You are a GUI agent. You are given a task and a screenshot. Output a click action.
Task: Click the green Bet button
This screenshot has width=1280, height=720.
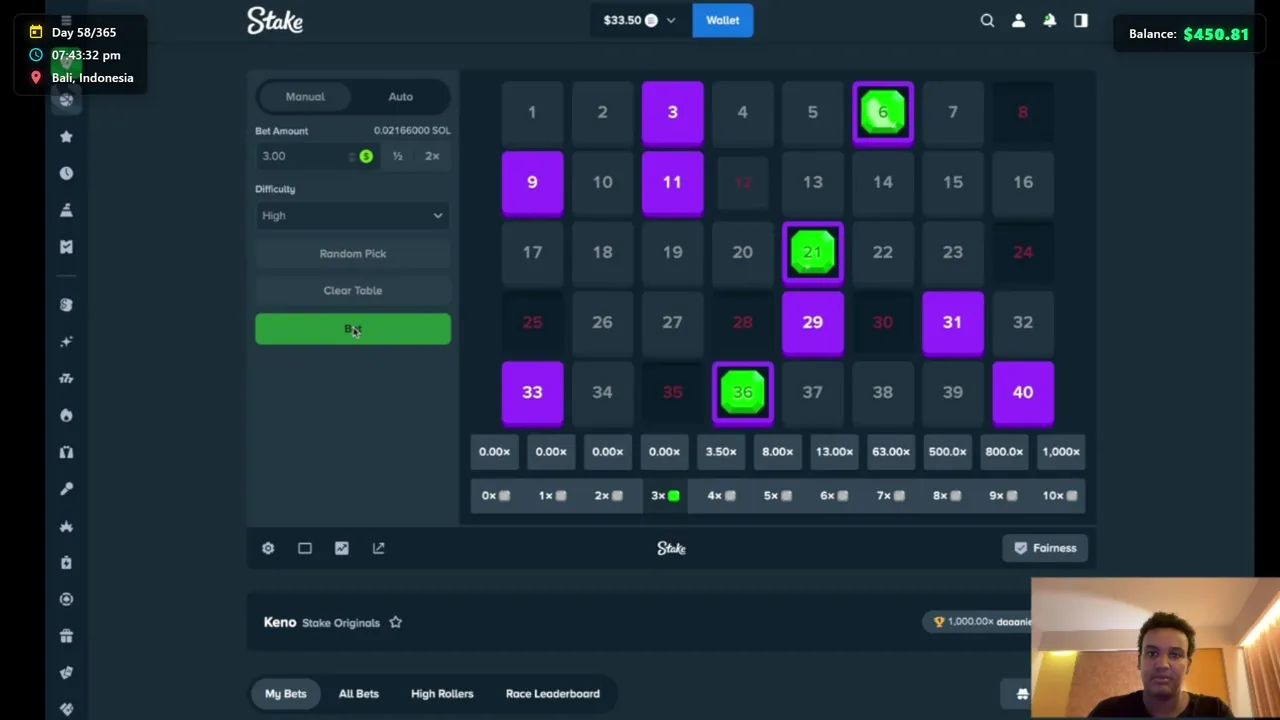click(x=353, y=329)
